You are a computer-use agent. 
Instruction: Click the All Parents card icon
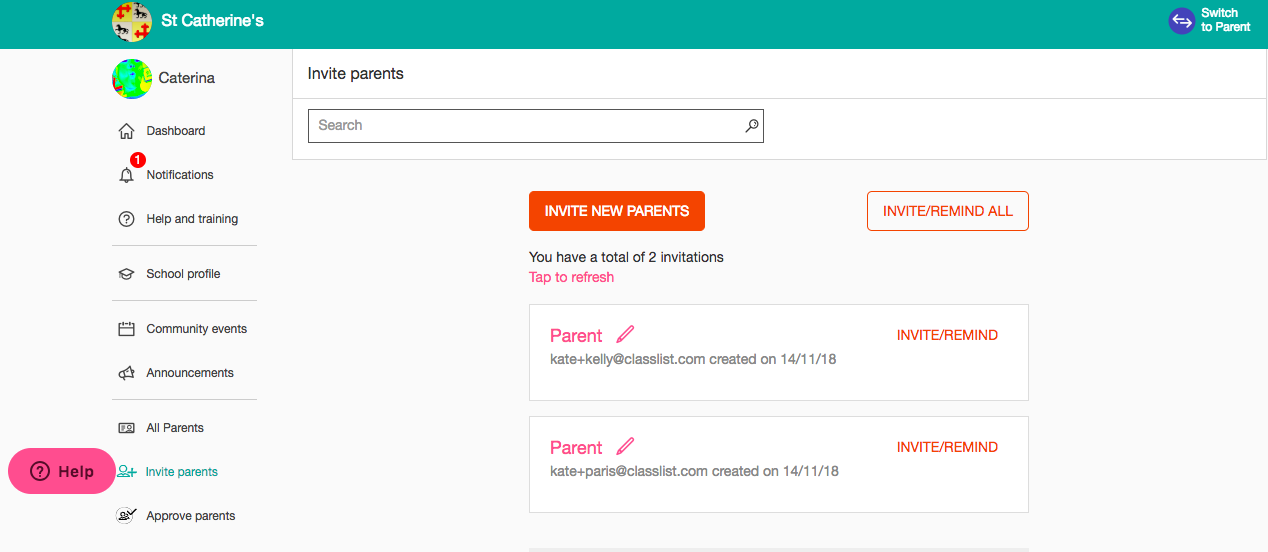[x=126, y=428]
